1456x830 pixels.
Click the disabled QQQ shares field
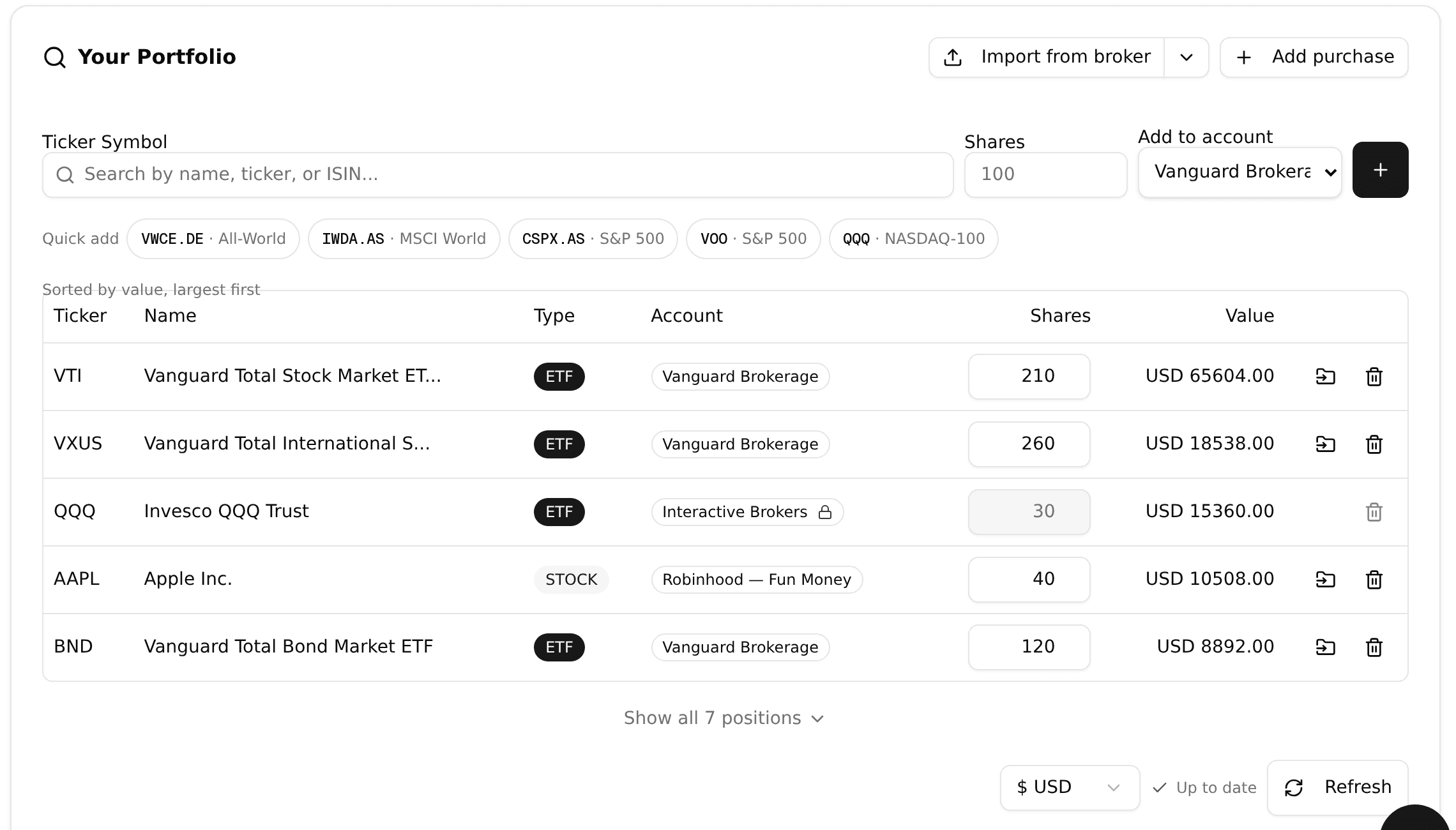click(1029, 512)
